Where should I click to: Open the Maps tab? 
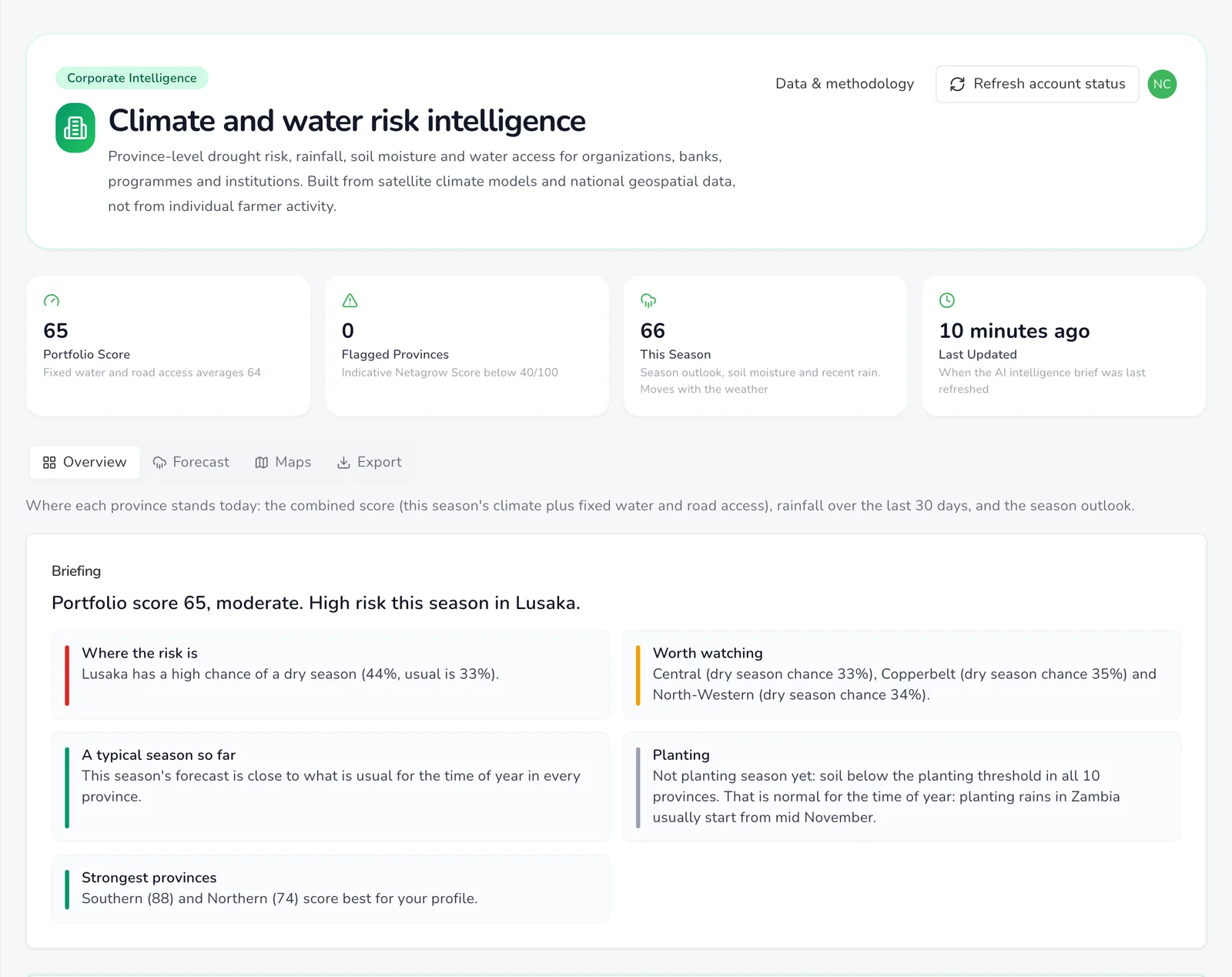(x=283, y=462)
